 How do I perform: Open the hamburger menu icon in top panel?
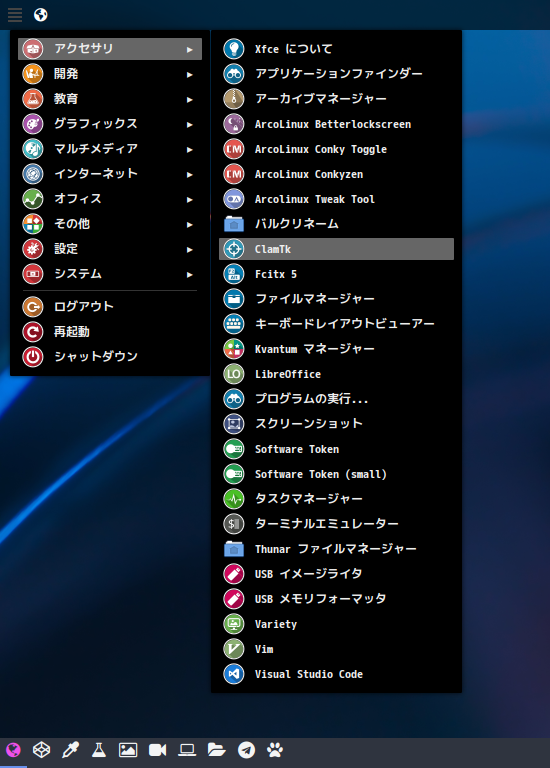coord(15,15)
